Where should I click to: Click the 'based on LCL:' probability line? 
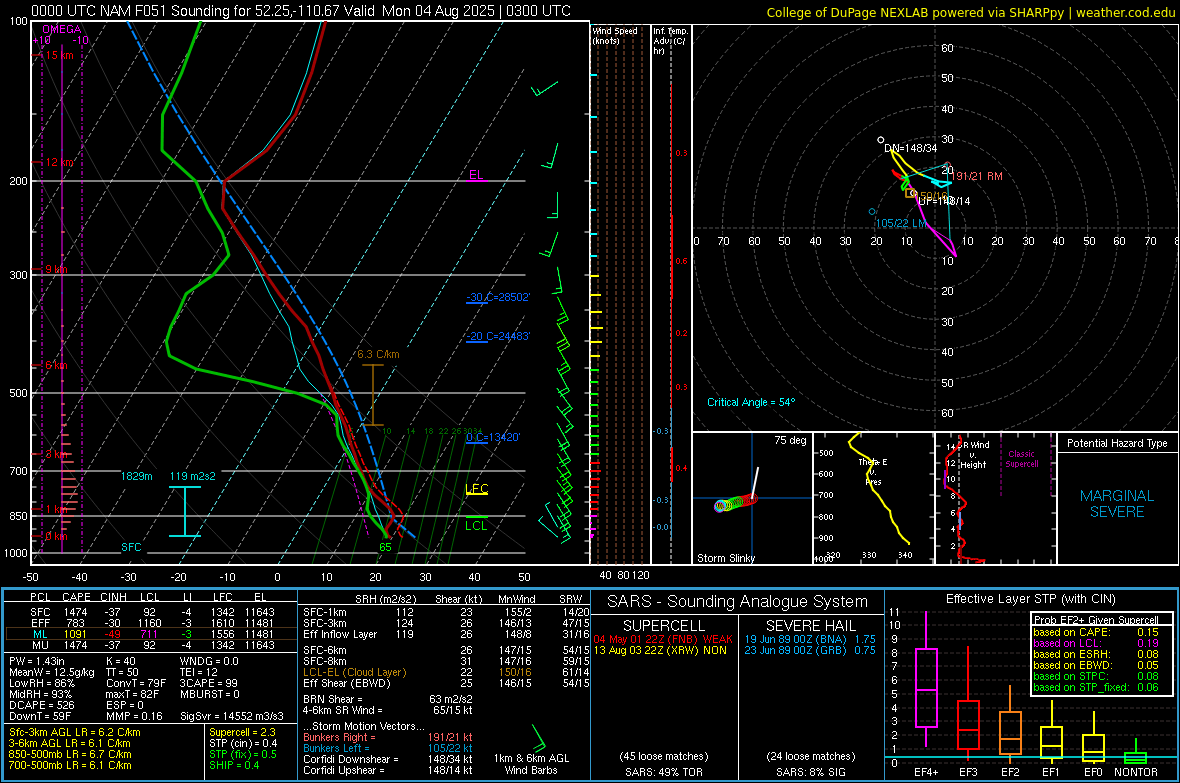[x=1096, y=644]
